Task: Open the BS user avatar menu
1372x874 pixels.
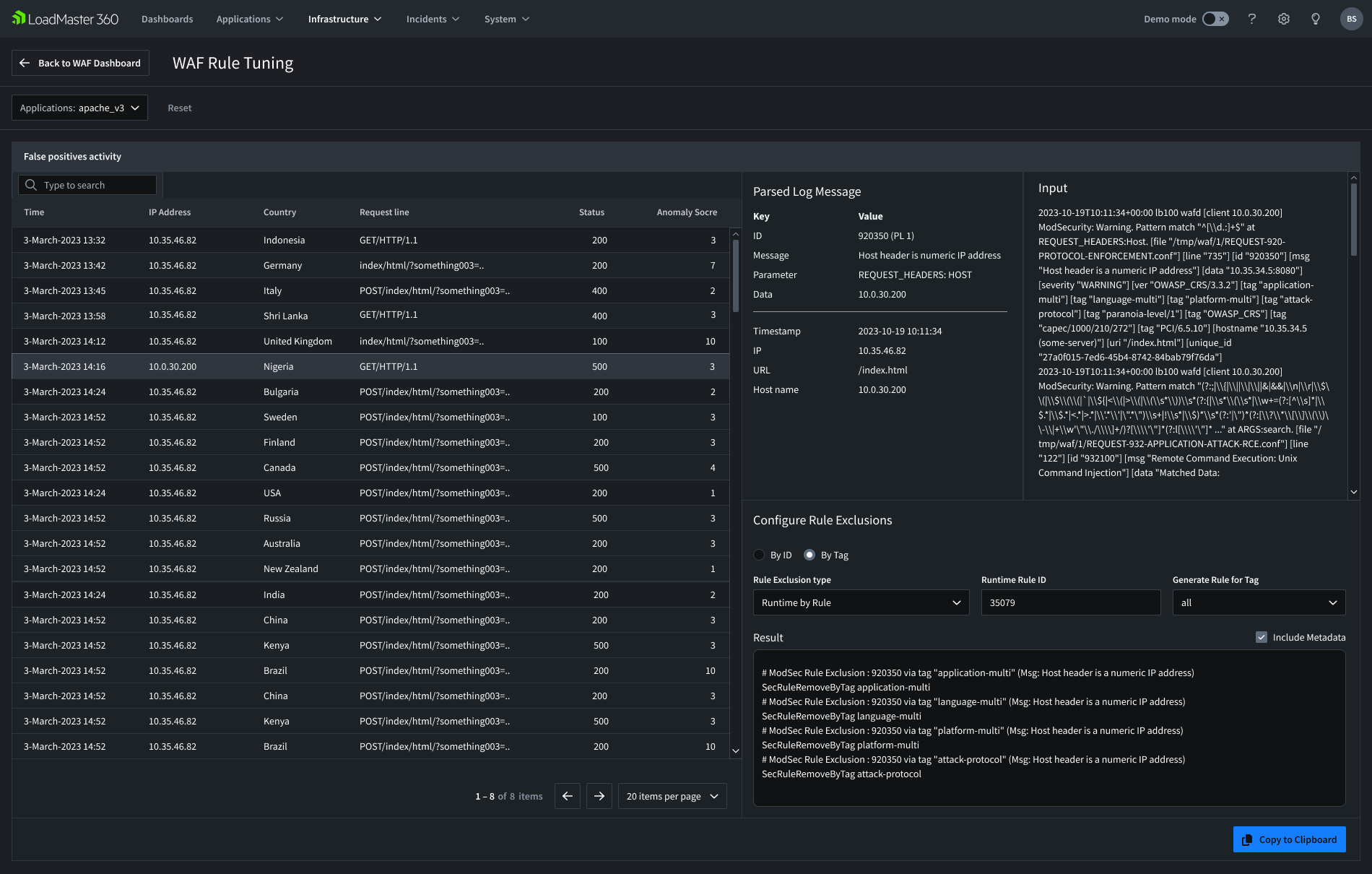Action: pyautogui.click(x=1351, y=19)
